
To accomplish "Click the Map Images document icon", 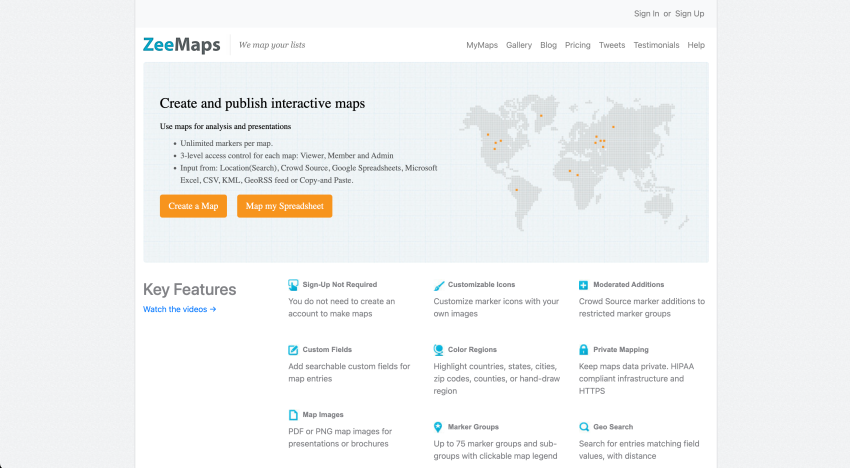I will [293, 415].
